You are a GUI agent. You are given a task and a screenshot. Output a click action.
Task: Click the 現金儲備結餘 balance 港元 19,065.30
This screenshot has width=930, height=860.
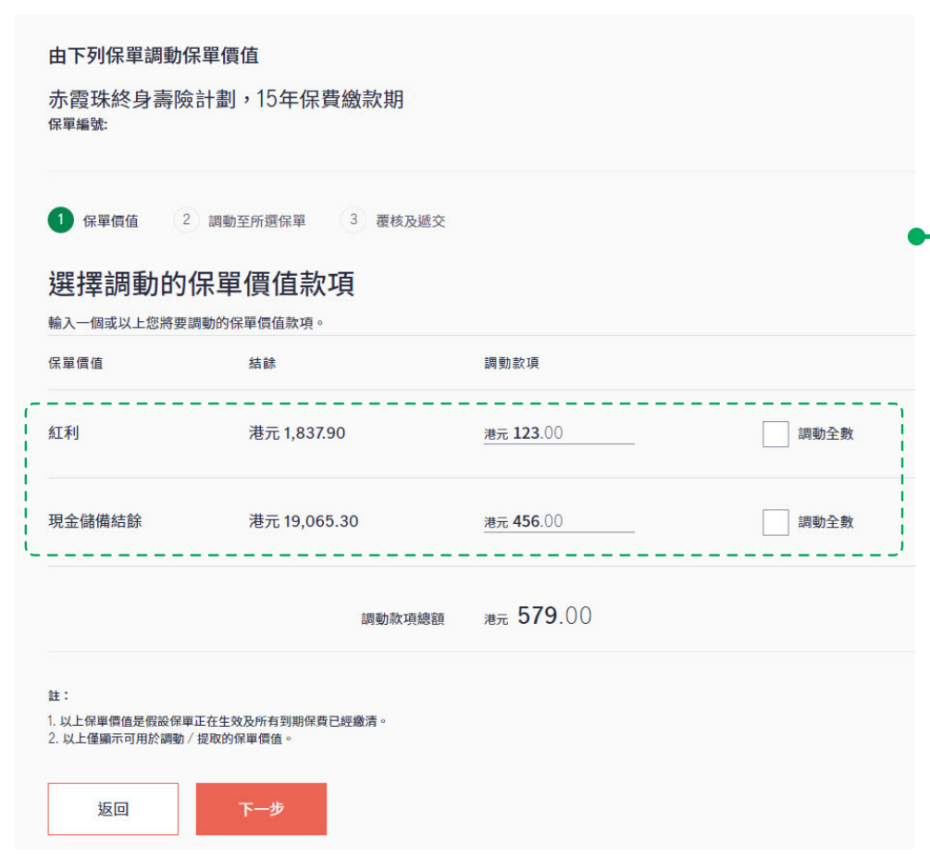pyautogui.click(x=303, y=522)
